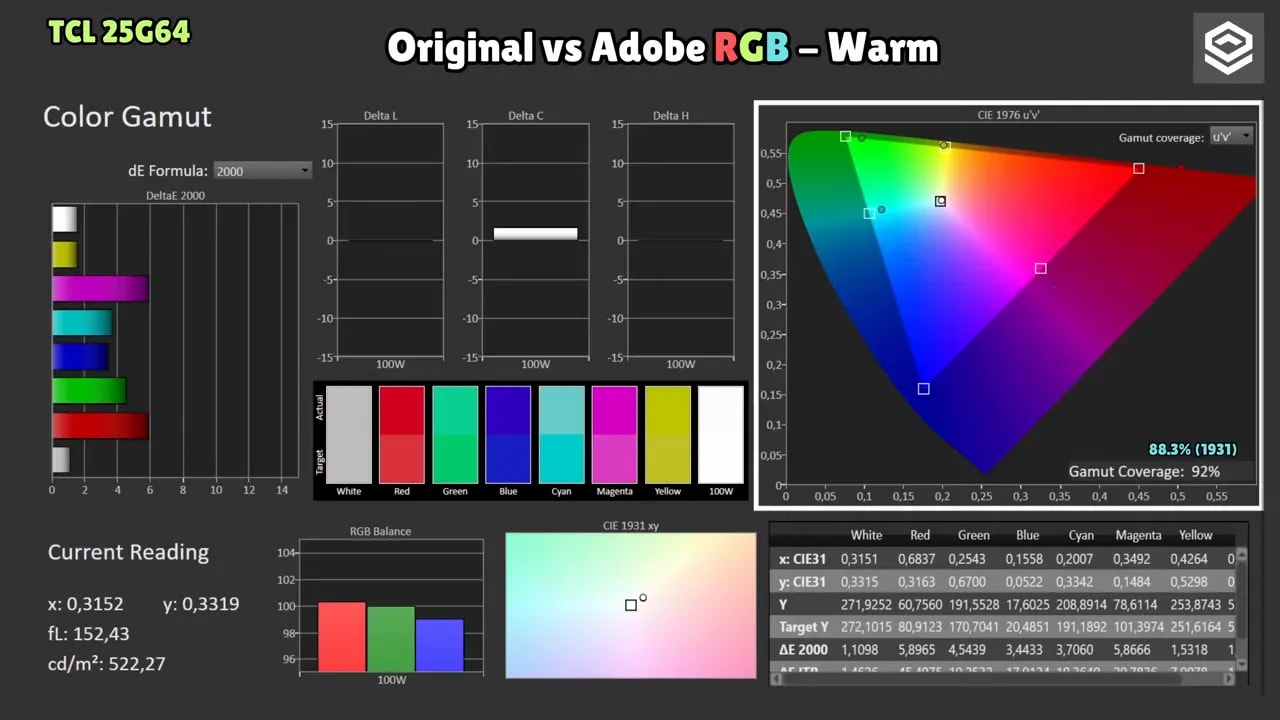This screenshot has height=720, width=1280.
Task: Click the yellow DeltaE 2000 bar
Action: 64,254
